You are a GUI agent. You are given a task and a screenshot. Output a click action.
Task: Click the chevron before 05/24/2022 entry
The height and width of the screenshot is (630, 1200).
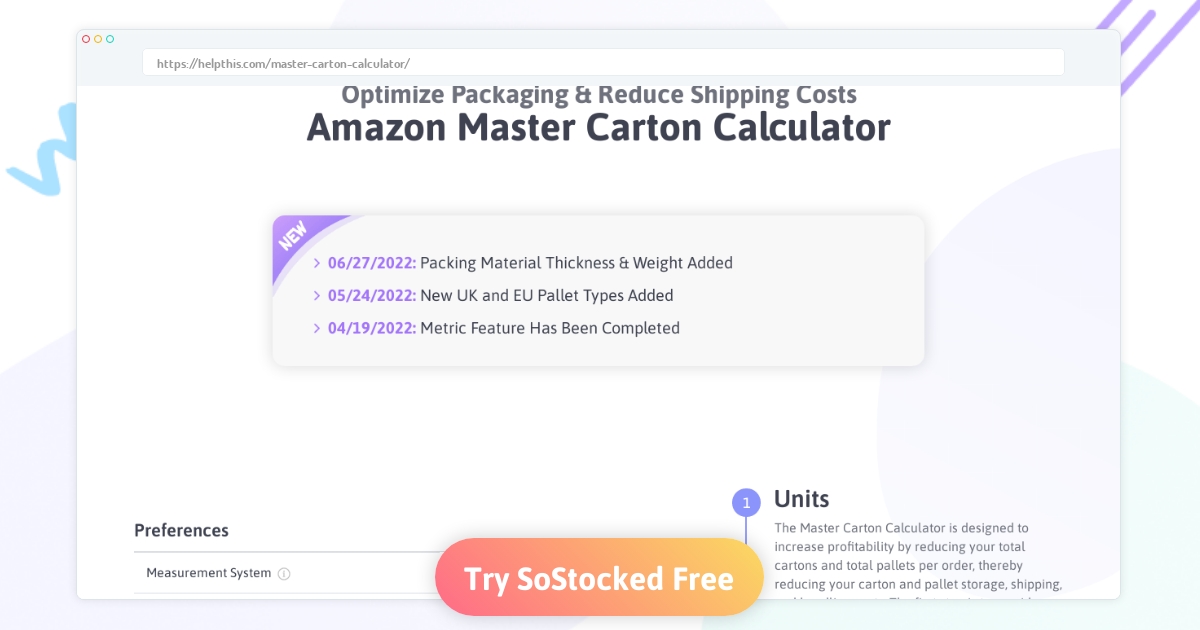(317, 296)
